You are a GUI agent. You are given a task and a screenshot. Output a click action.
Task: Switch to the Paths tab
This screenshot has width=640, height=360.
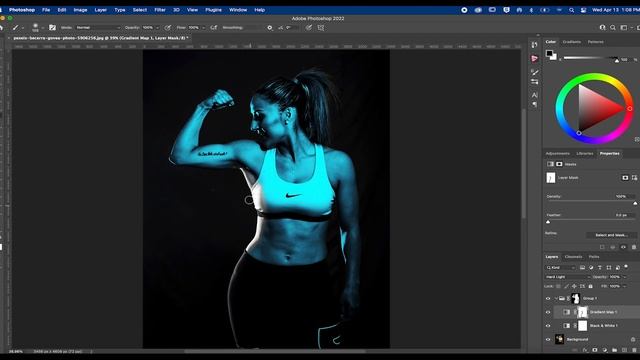click(x=594, y=257)
